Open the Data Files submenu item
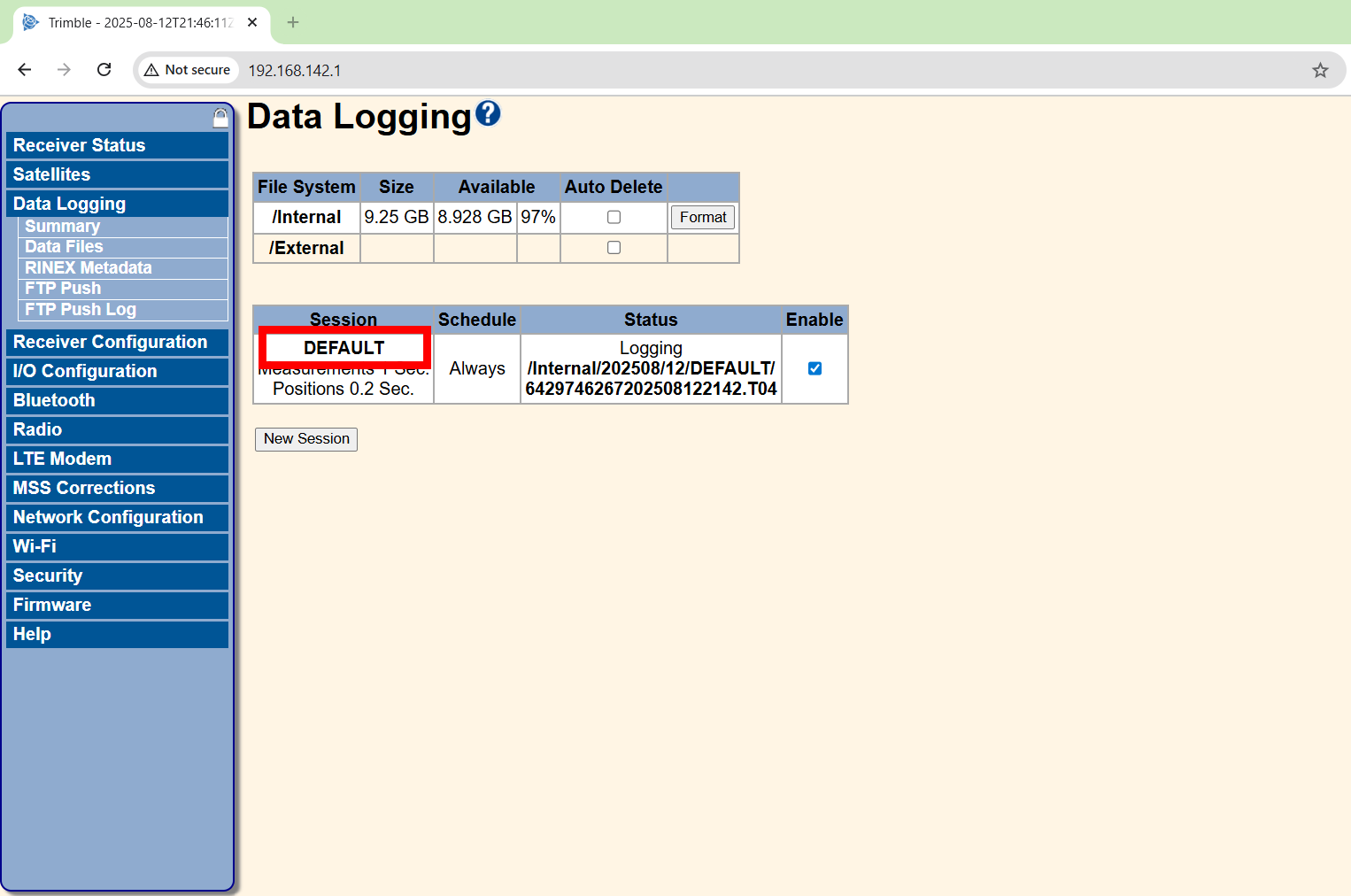 point(64,247)
